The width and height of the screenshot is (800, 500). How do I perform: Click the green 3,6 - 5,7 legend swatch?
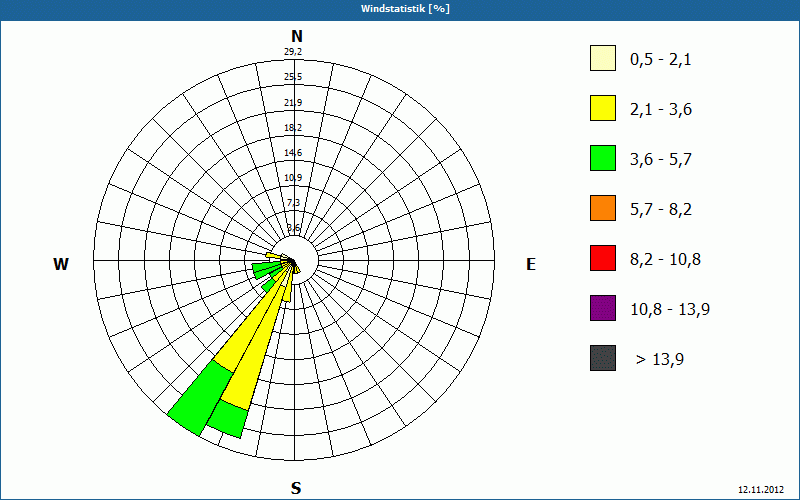(x=603, y=158)
